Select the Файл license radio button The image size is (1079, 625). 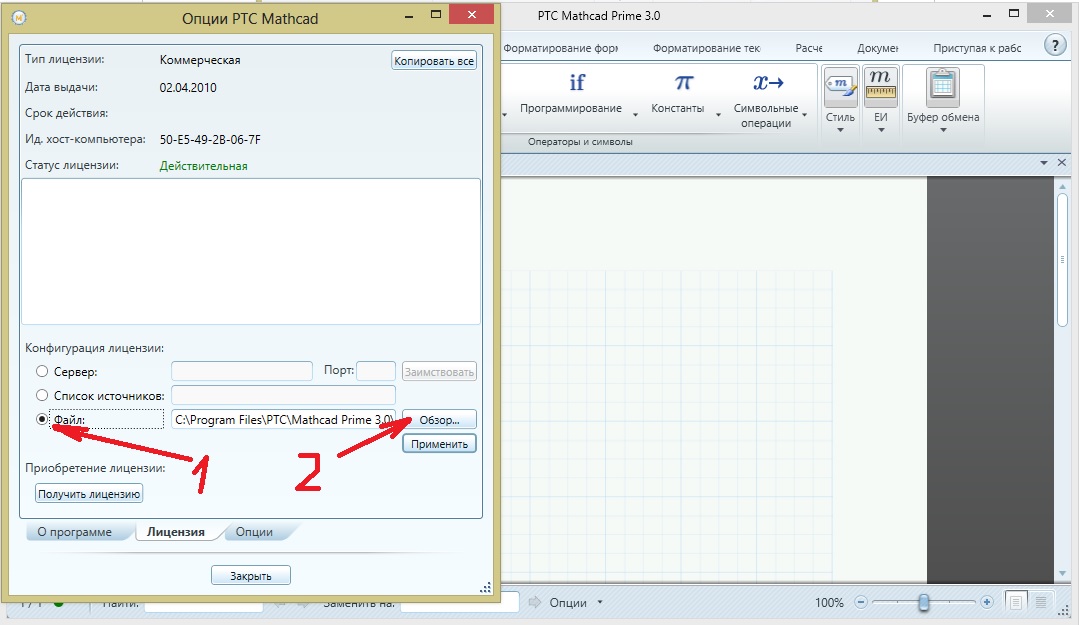tap(42, 419)
